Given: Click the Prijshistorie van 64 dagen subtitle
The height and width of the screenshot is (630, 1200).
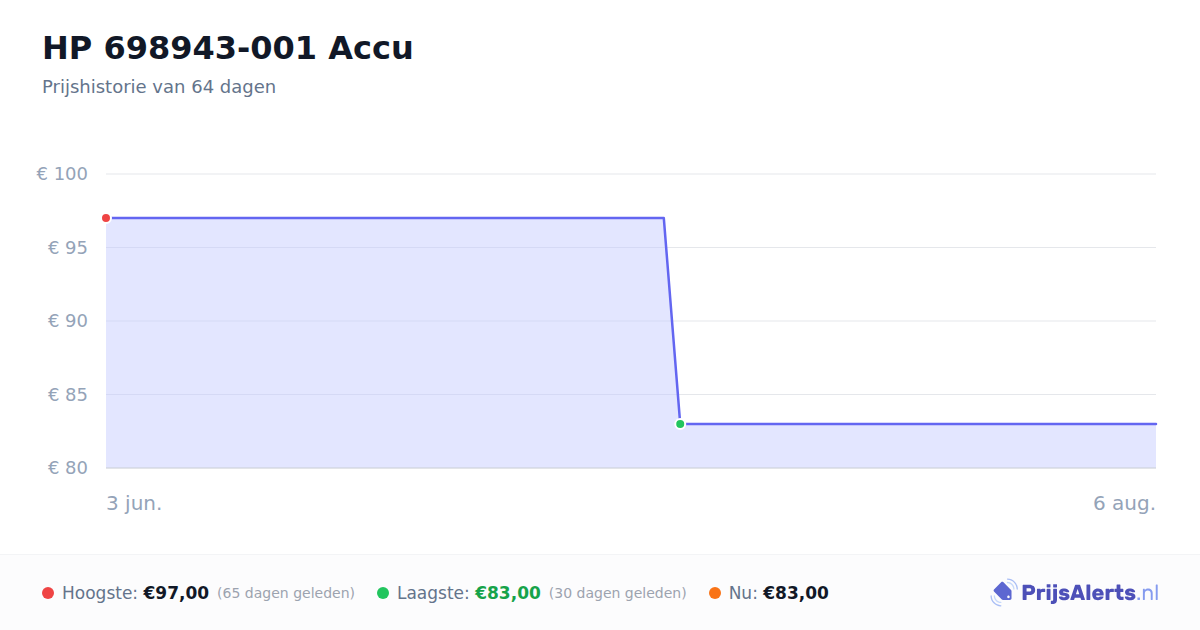Looking at the screenshot, I should tap(159, 87).
